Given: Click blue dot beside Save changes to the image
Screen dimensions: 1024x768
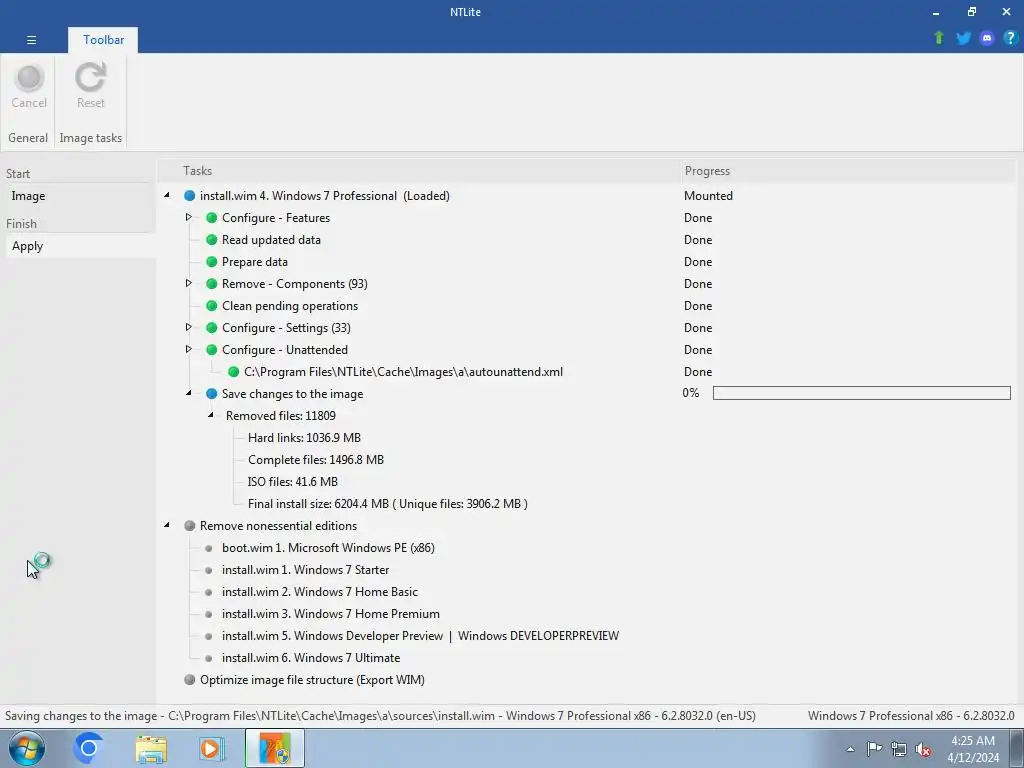Looking at the screenshot, I should [212, 394].
